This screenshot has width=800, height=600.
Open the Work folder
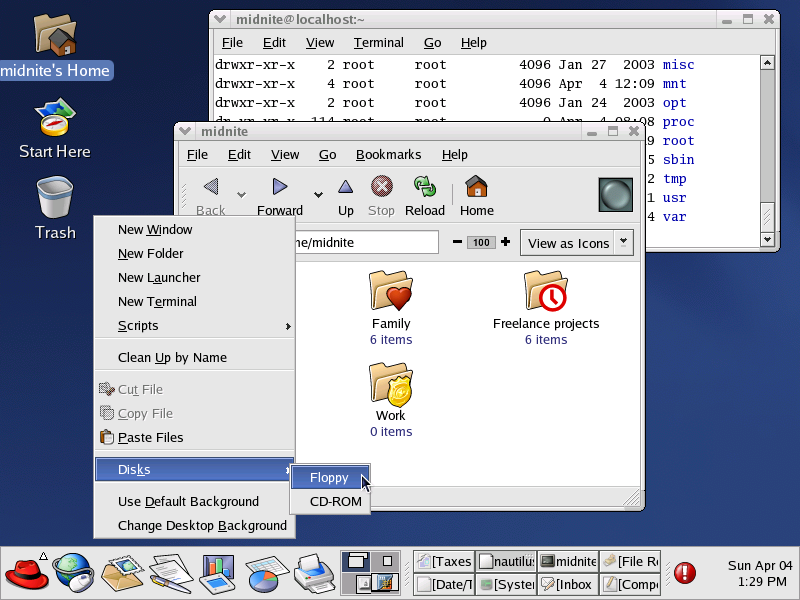coord(391,387)
